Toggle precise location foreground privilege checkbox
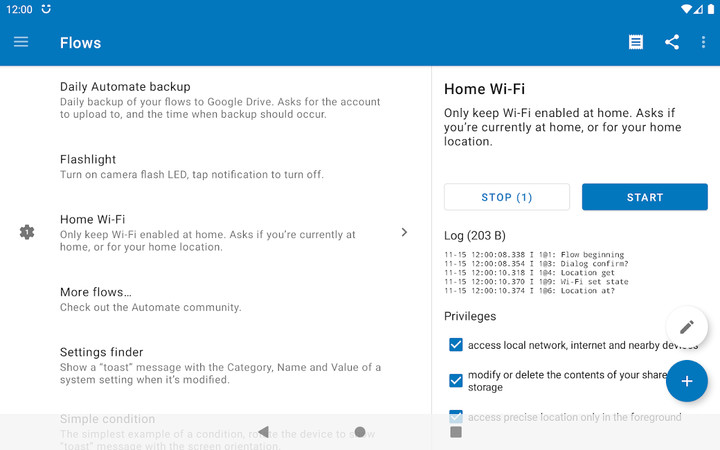 (456, 416)
